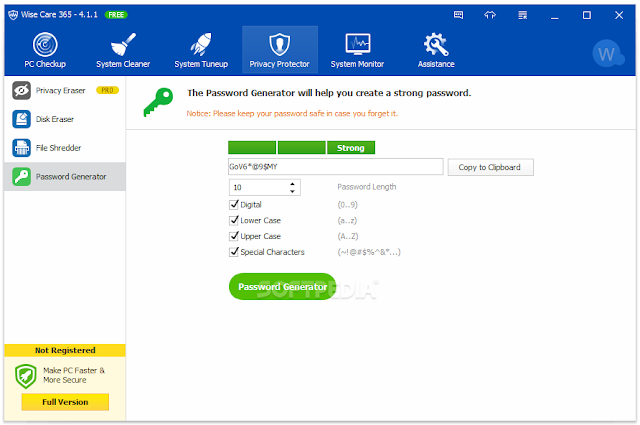The height and width of the screenshot is (425, 640).
Task: Click the Disk Eraser icon
Action: [21, 119]
